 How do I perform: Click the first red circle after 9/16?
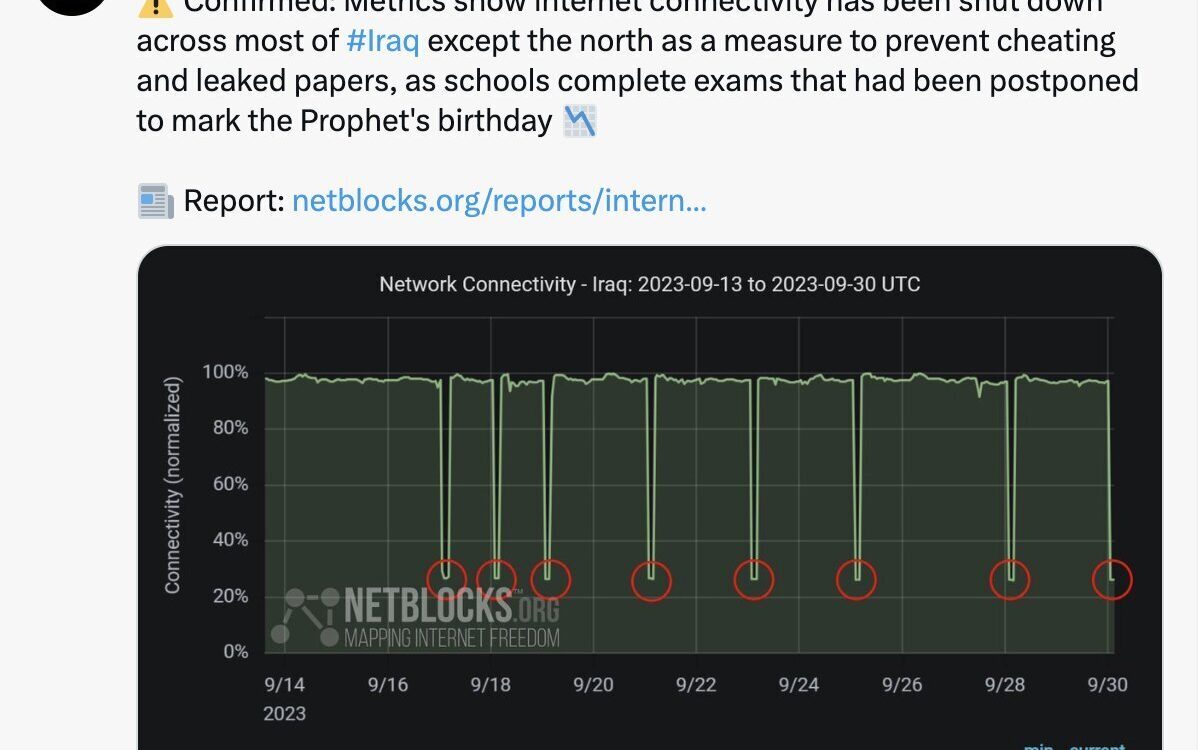point(446,578)
